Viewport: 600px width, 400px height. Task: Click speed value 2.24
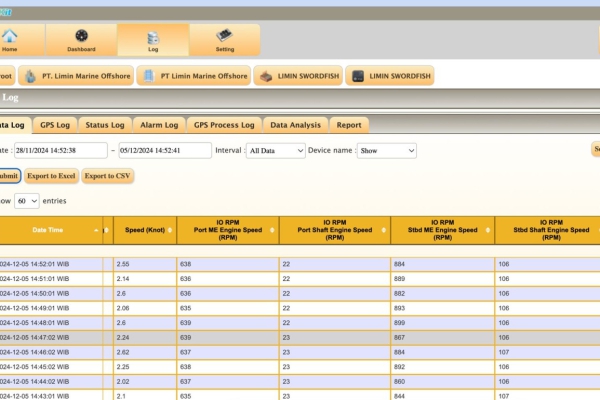point(123,338)
